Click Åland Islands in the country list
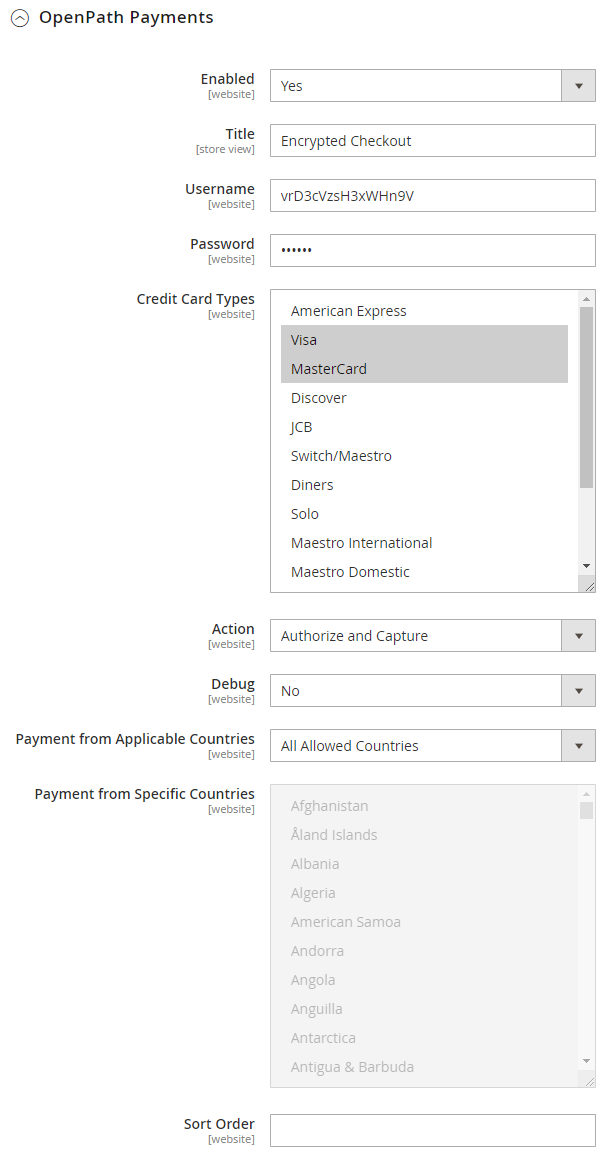 pyautogui.click(x=424, y=834)
